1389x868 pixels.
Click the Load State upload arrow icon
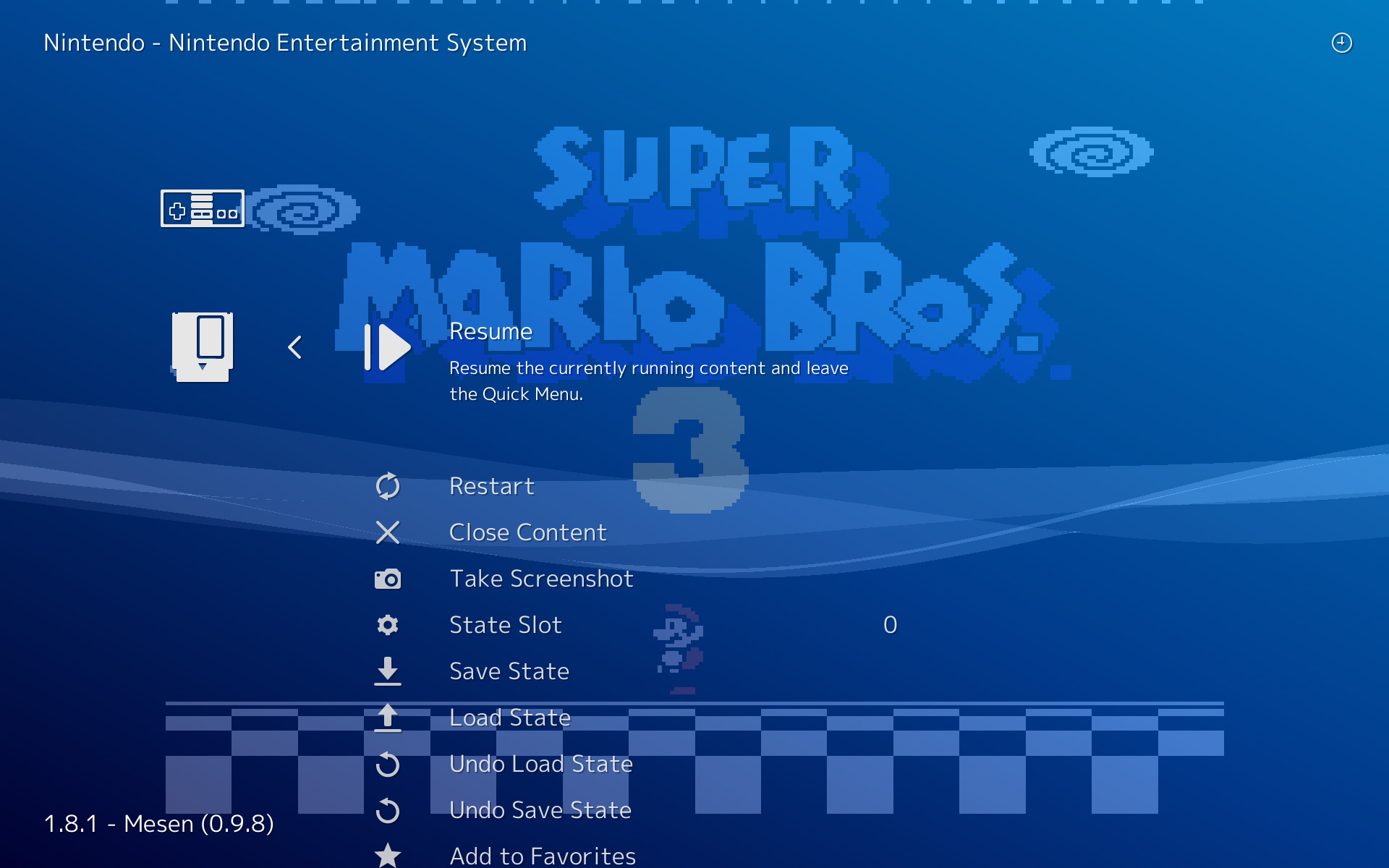388,718
